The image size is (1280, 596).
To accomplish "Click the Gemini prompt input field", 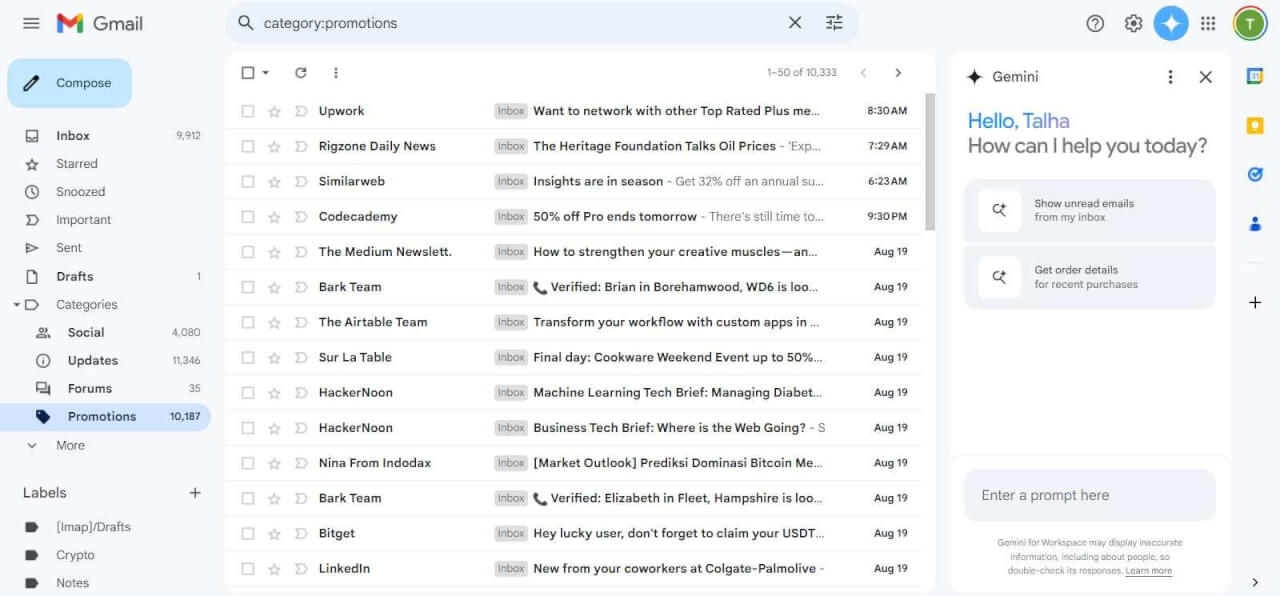I will (1089, 494).
